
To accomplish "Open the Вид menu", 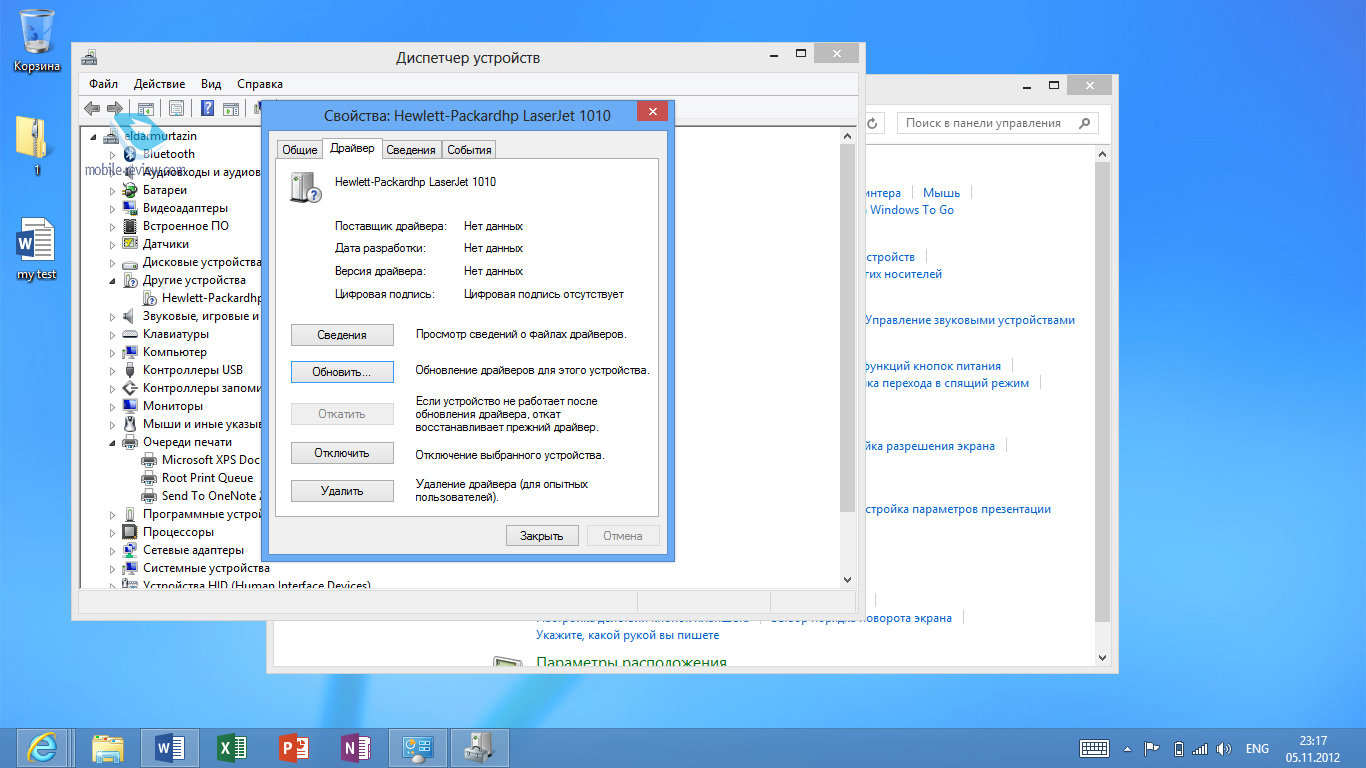I will pos(211,84).
